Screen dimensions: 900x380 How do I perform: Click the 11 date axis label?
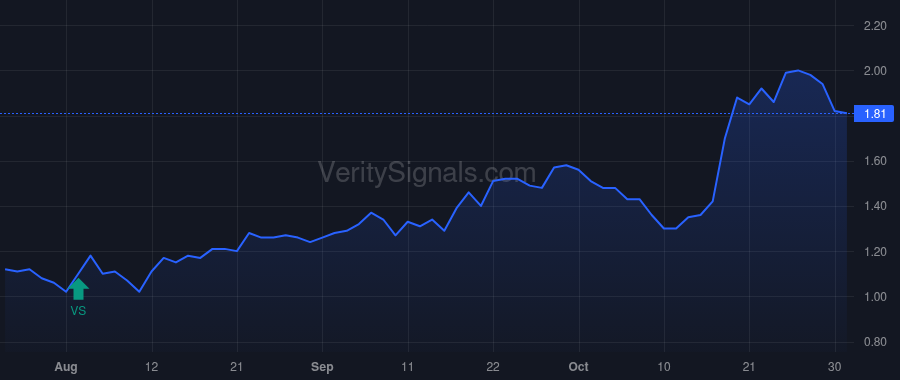click(x=408, y=367)
